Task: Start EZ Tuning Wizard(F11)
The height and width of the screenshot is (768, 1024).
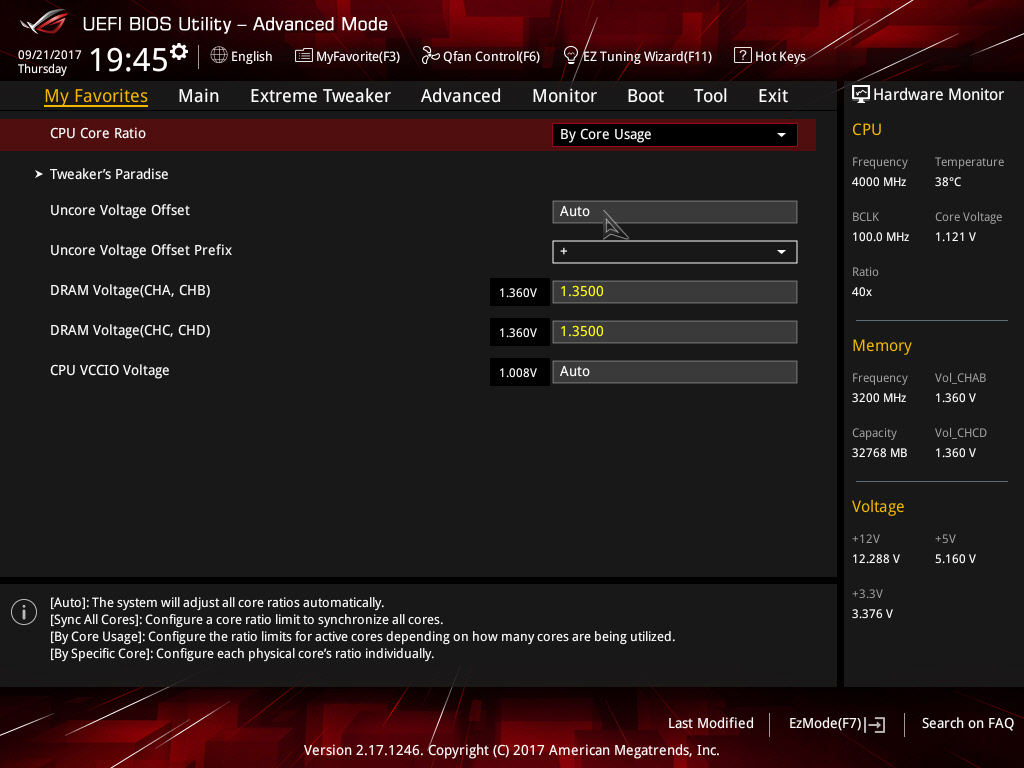Action: [x=638, y=56]
